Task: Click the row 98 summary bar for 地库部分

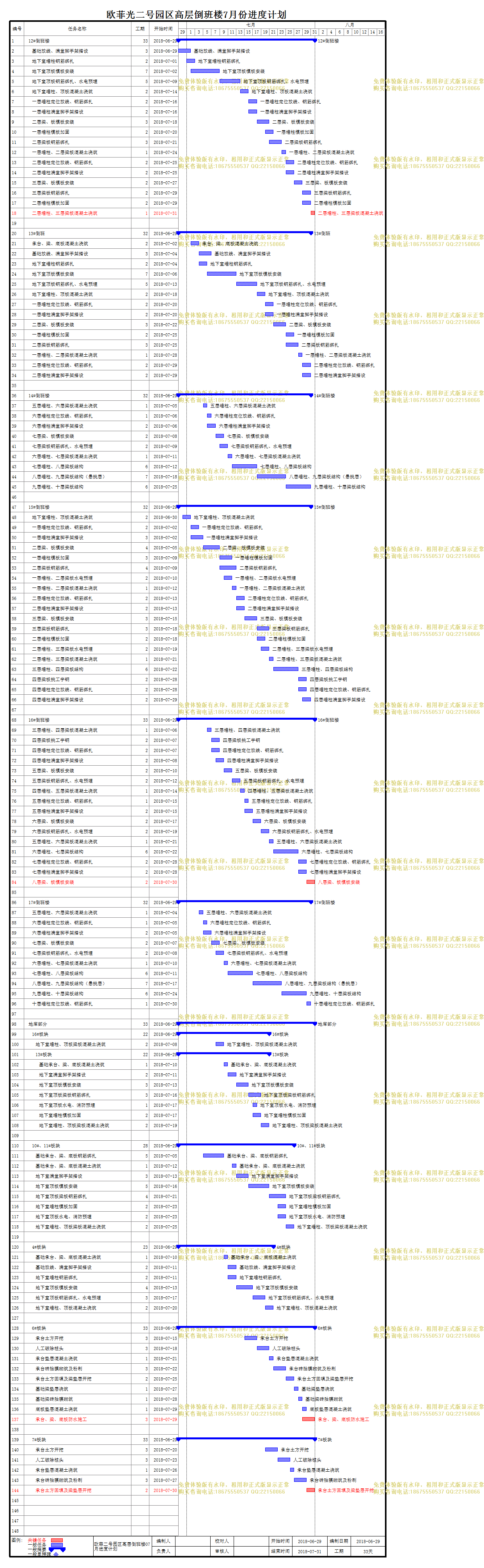Action: click(246, 1024)
